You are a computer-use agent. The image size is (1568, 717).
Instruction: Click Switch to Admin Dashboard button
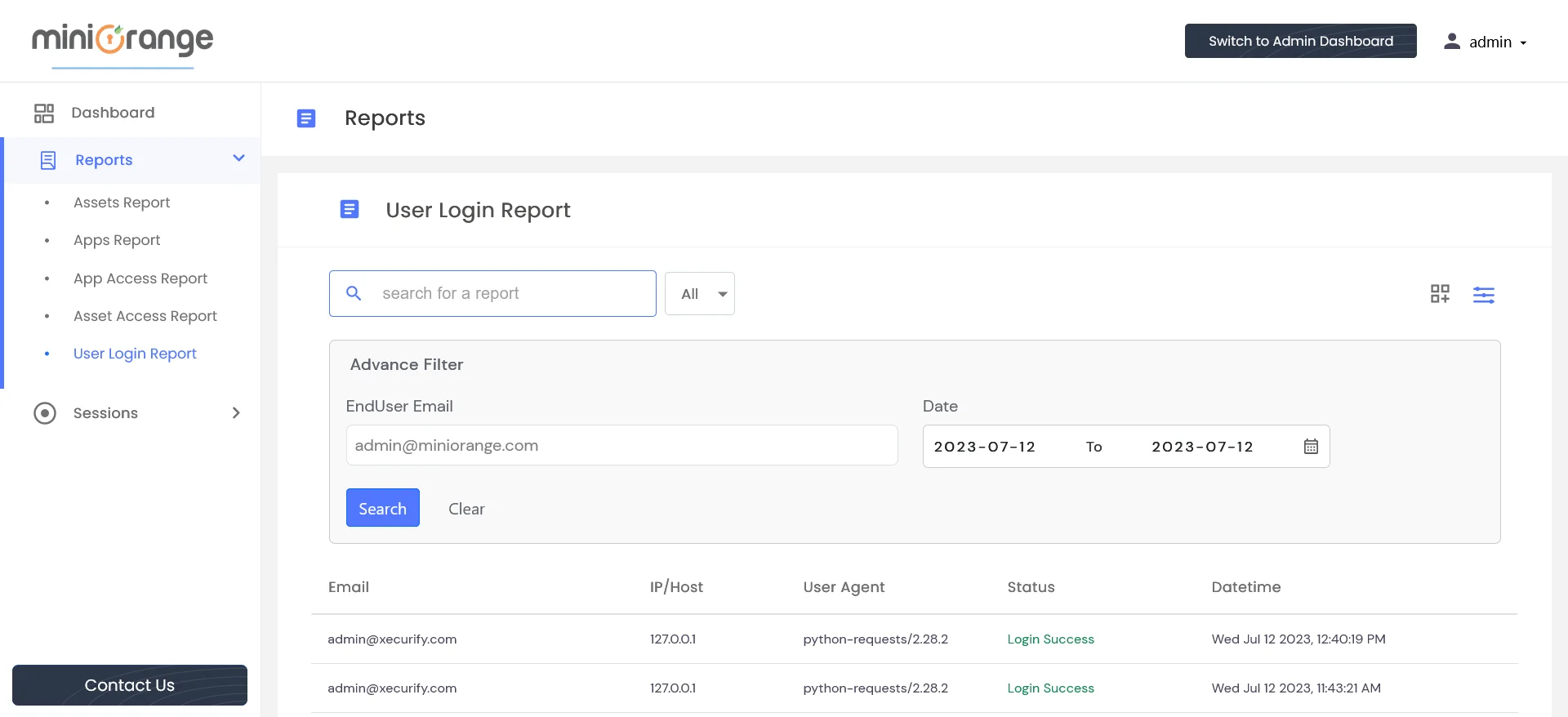pos(1301,41)
